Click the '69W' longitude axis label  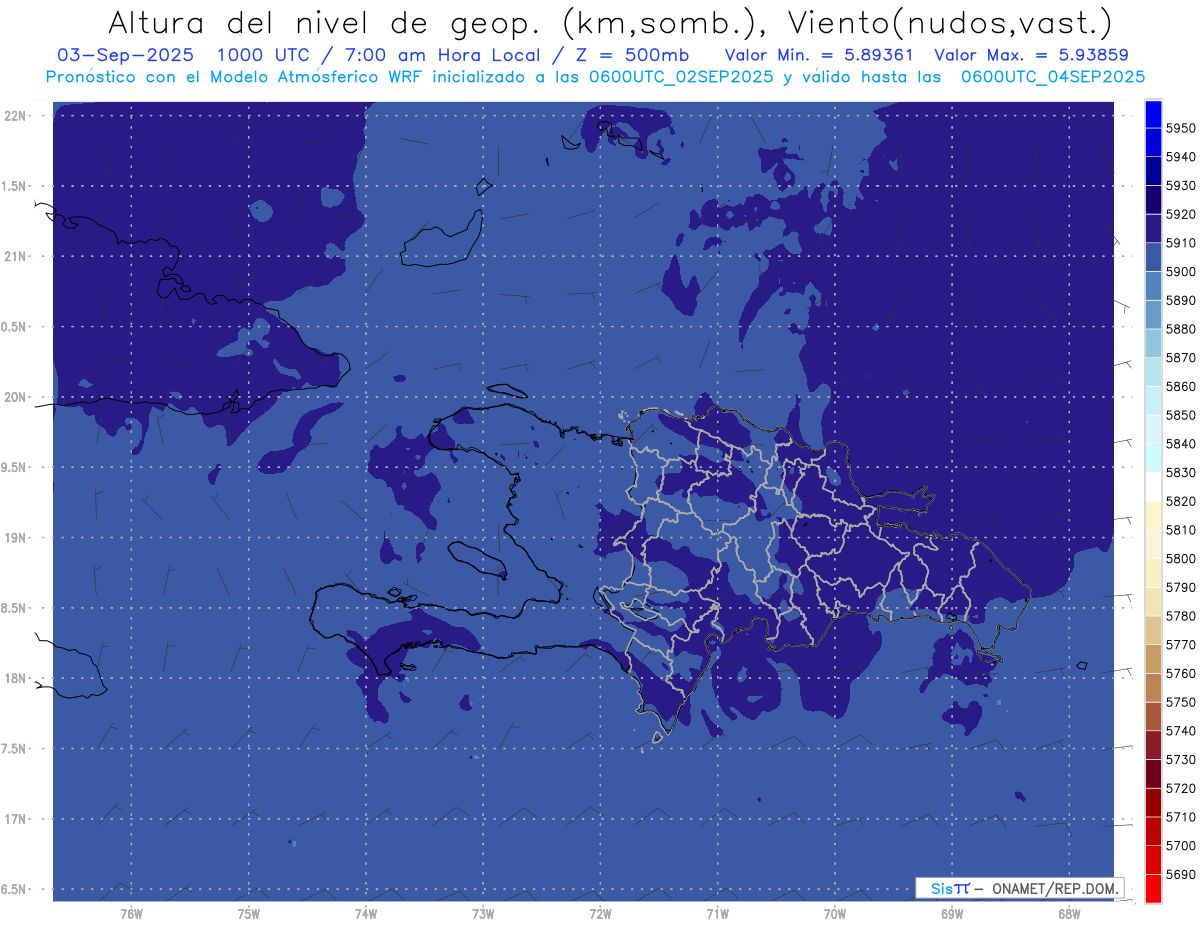tap(952, 913)
